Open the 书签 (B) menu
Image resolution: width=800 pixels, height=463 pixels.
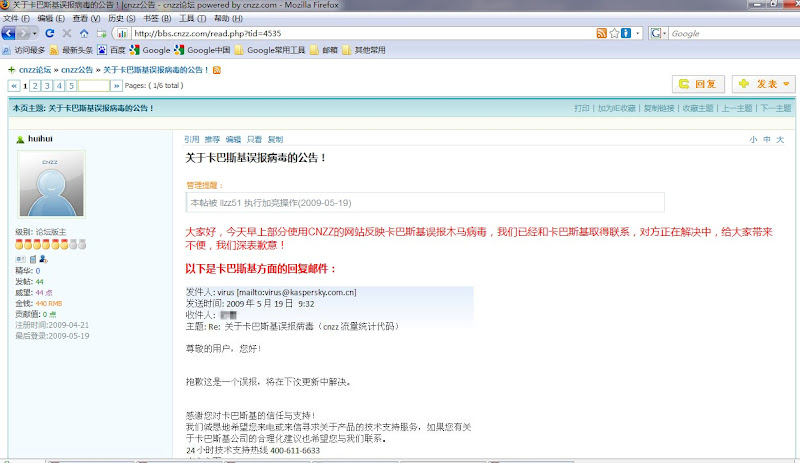[157, 18]
